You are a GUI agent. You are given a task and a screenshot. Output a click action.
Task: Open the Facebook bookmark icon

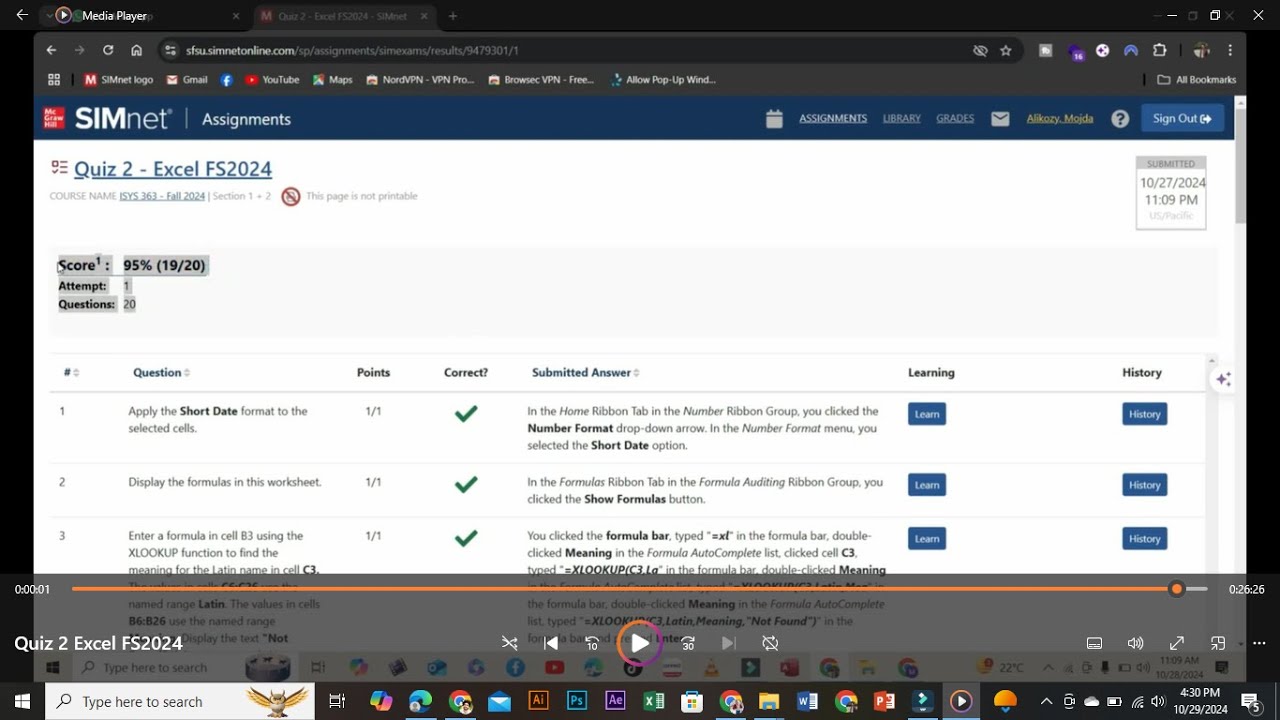(227, 79)
